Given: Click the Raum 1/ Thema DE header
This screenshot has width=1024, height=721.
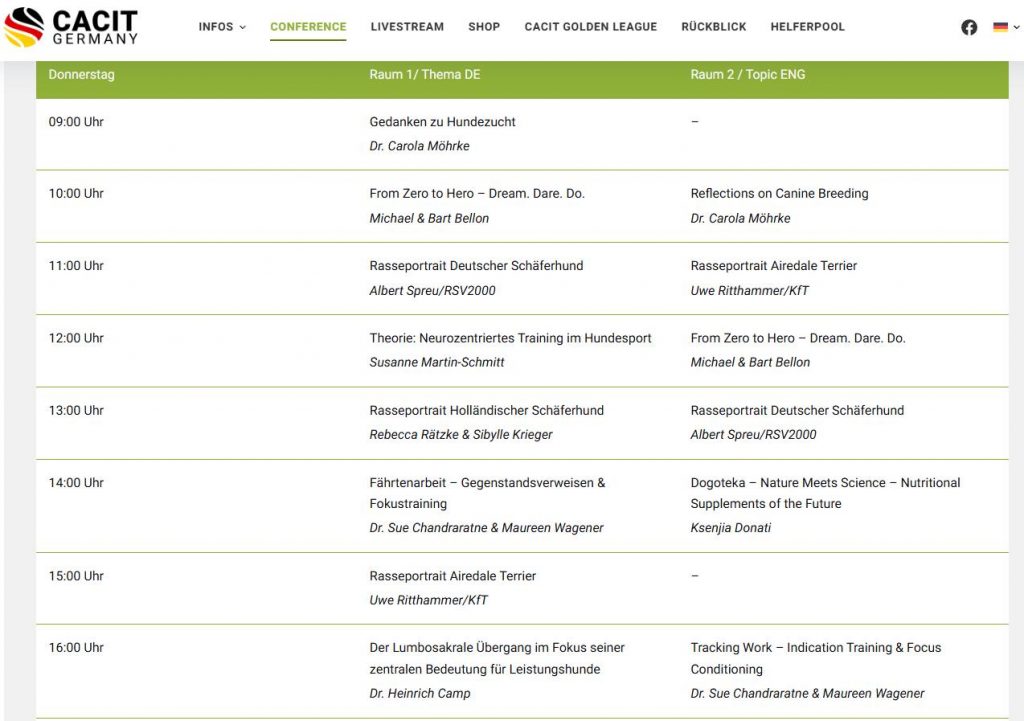Looking at the screenshot, I should [x=424, y=75].
